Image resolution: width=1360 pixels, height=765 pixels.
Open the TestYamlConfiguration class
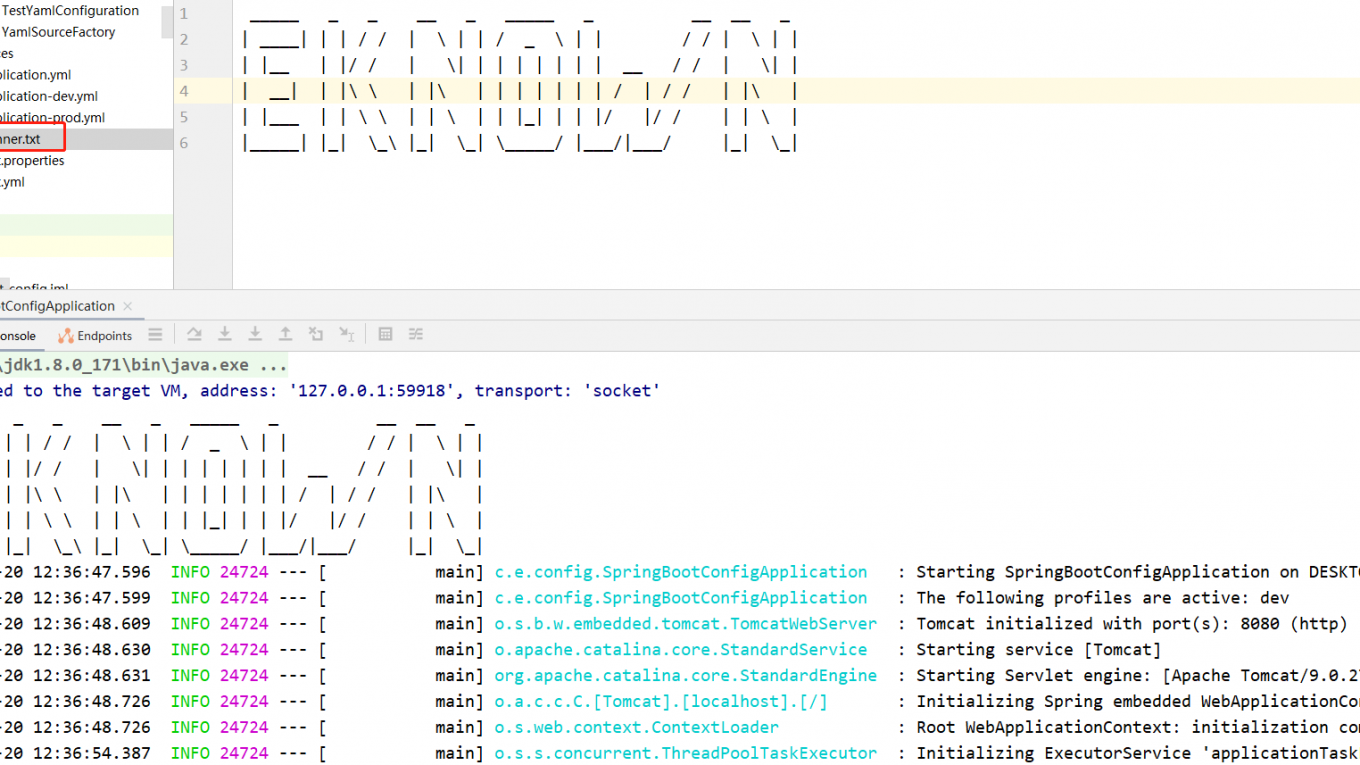tap(70, 10)
